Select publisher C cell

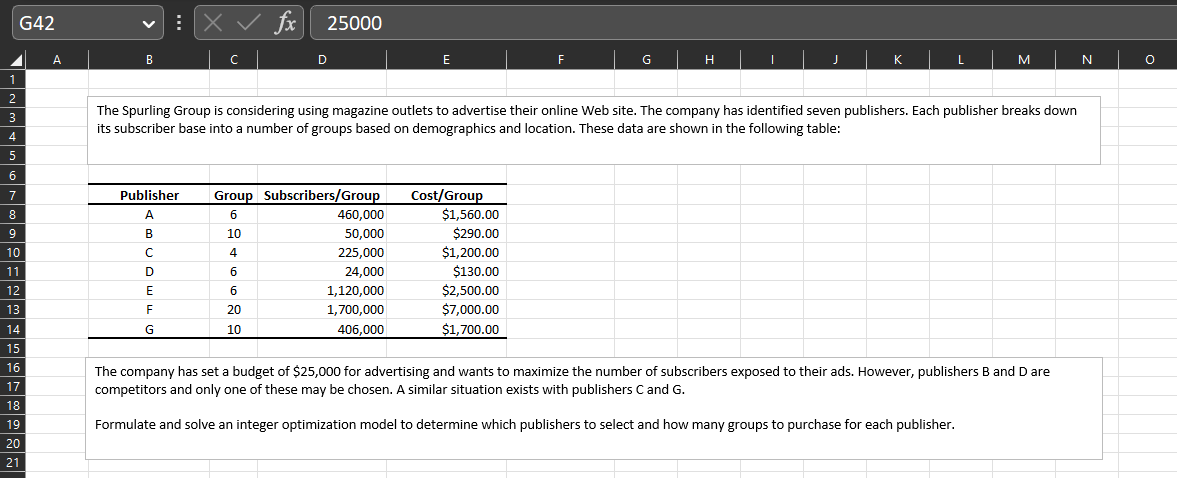[x=149, y=252]
